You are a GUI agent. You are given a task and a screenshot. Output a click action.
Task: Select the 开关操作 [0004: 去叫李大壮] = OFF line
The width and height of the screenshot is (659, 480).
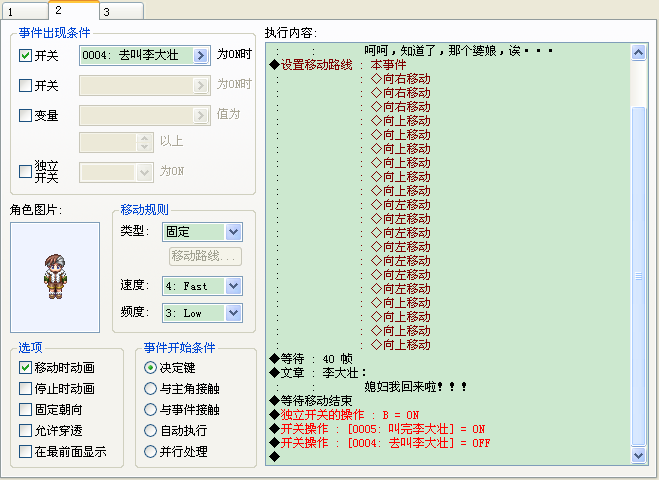click(x=448, y=443)
